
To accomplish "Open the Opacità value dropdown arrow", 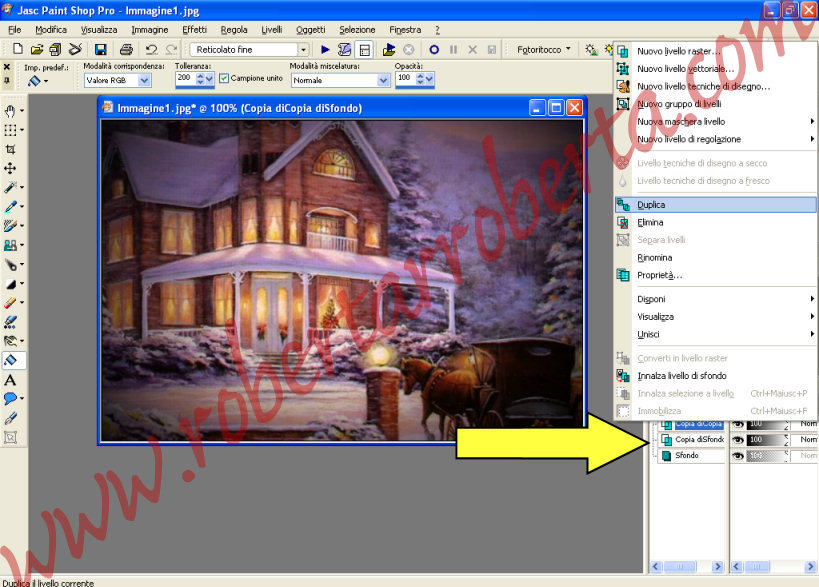I will [x=429, y=78].
